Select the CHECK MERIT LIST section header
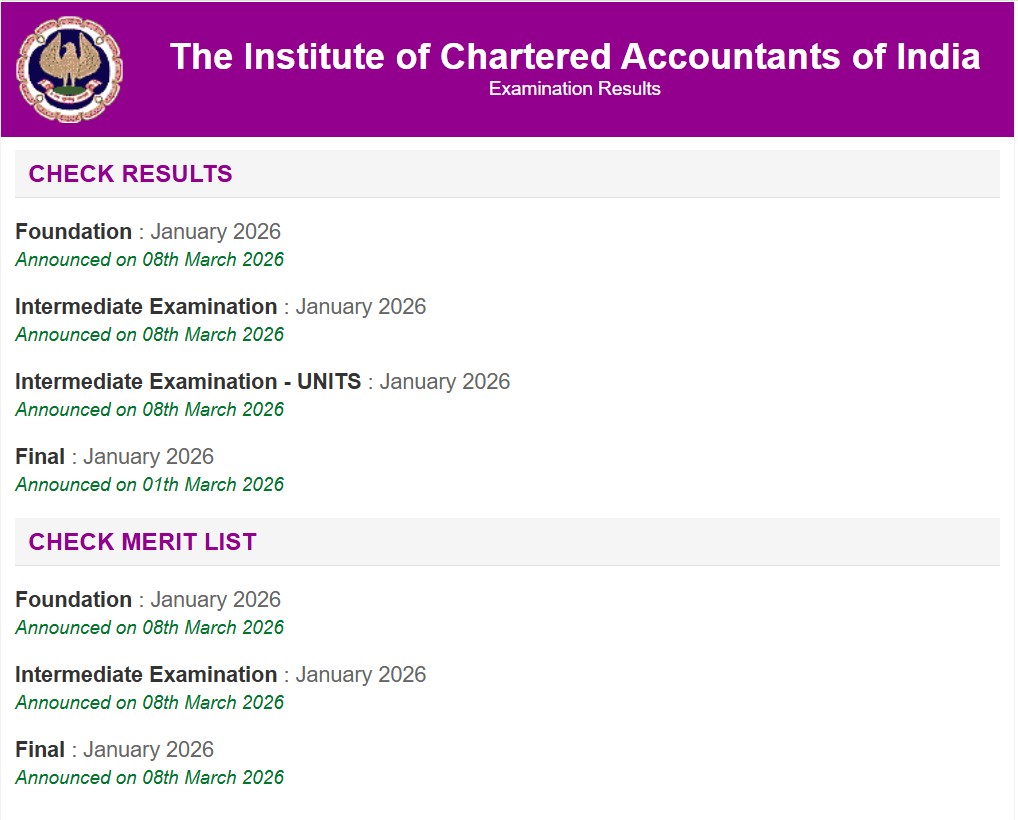This screenshot has width=1018, height=820. (141, 541)
